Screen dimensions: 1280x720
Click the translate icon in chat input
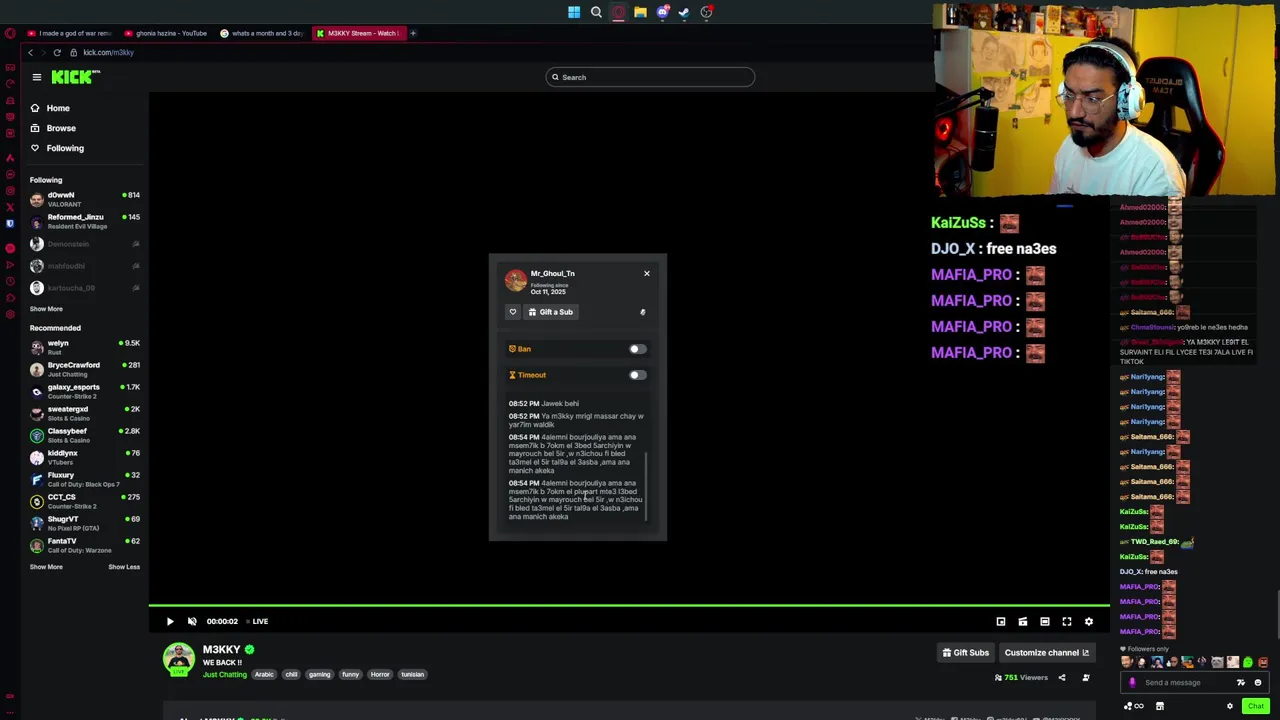click(x=1241, y=683)
